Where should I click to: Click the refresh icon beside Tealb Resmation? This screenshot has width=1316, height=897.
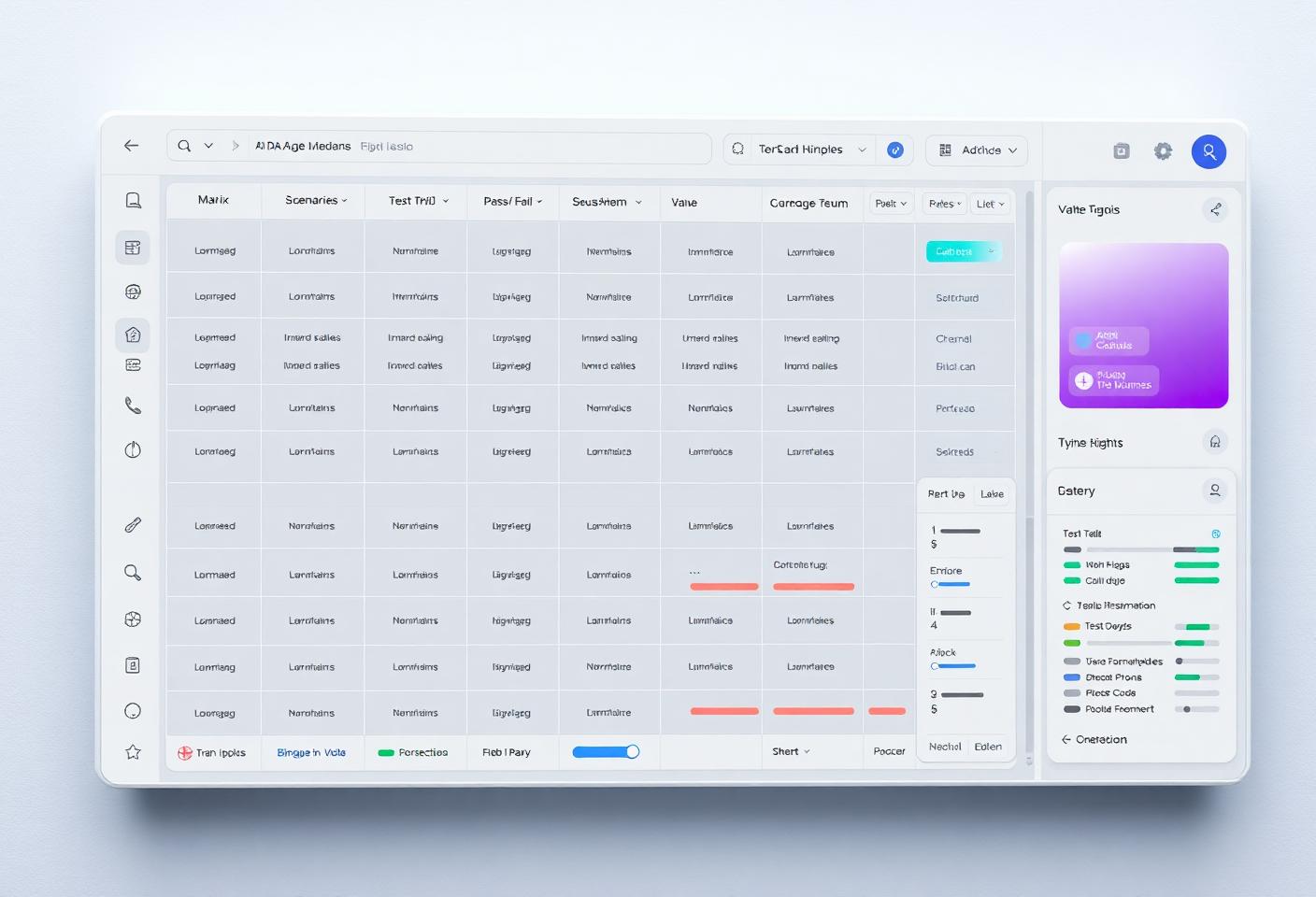pyautogui.click(x=1067, y=605)
